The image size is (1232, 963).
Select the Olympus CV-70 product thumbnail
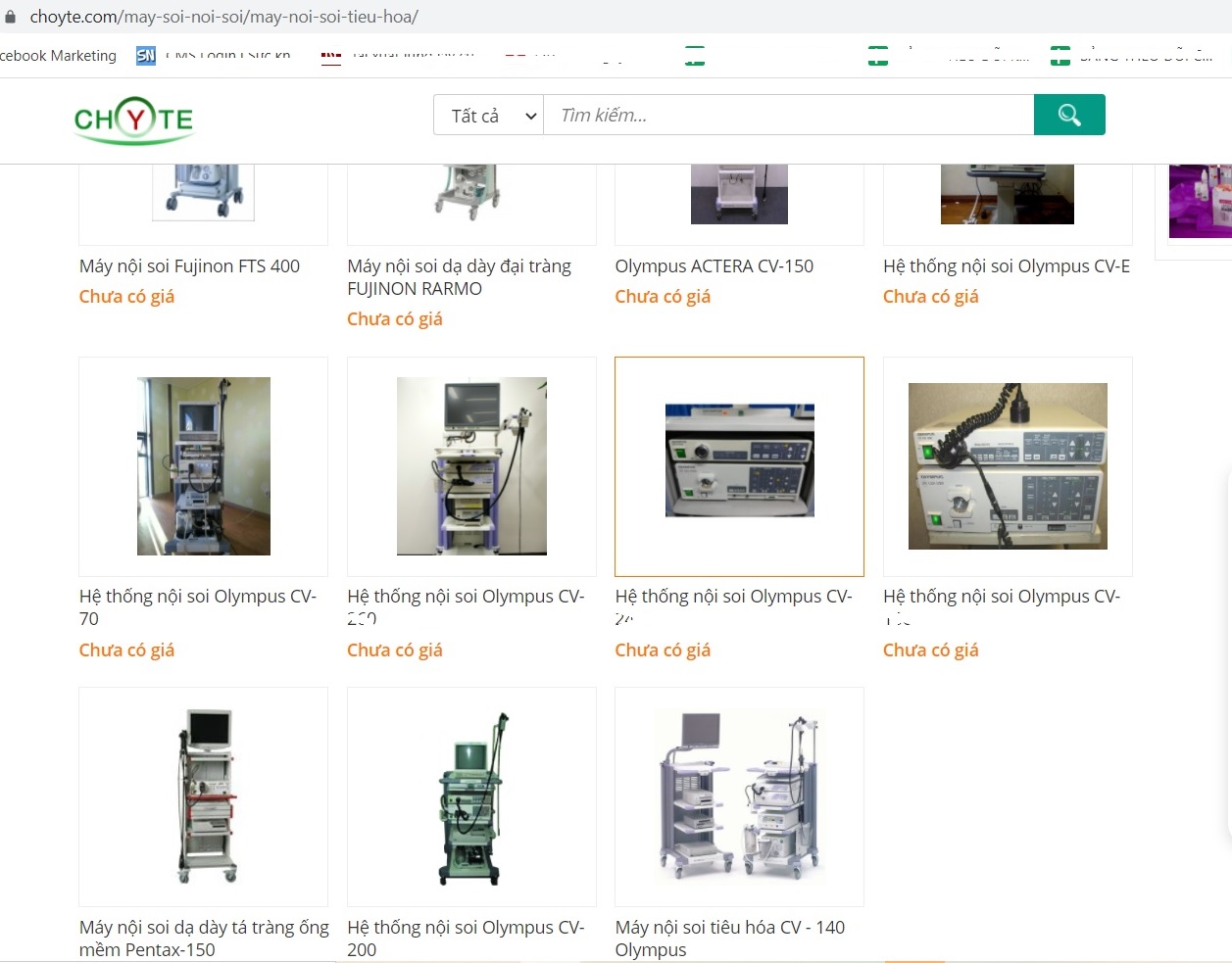pos(204,466)
